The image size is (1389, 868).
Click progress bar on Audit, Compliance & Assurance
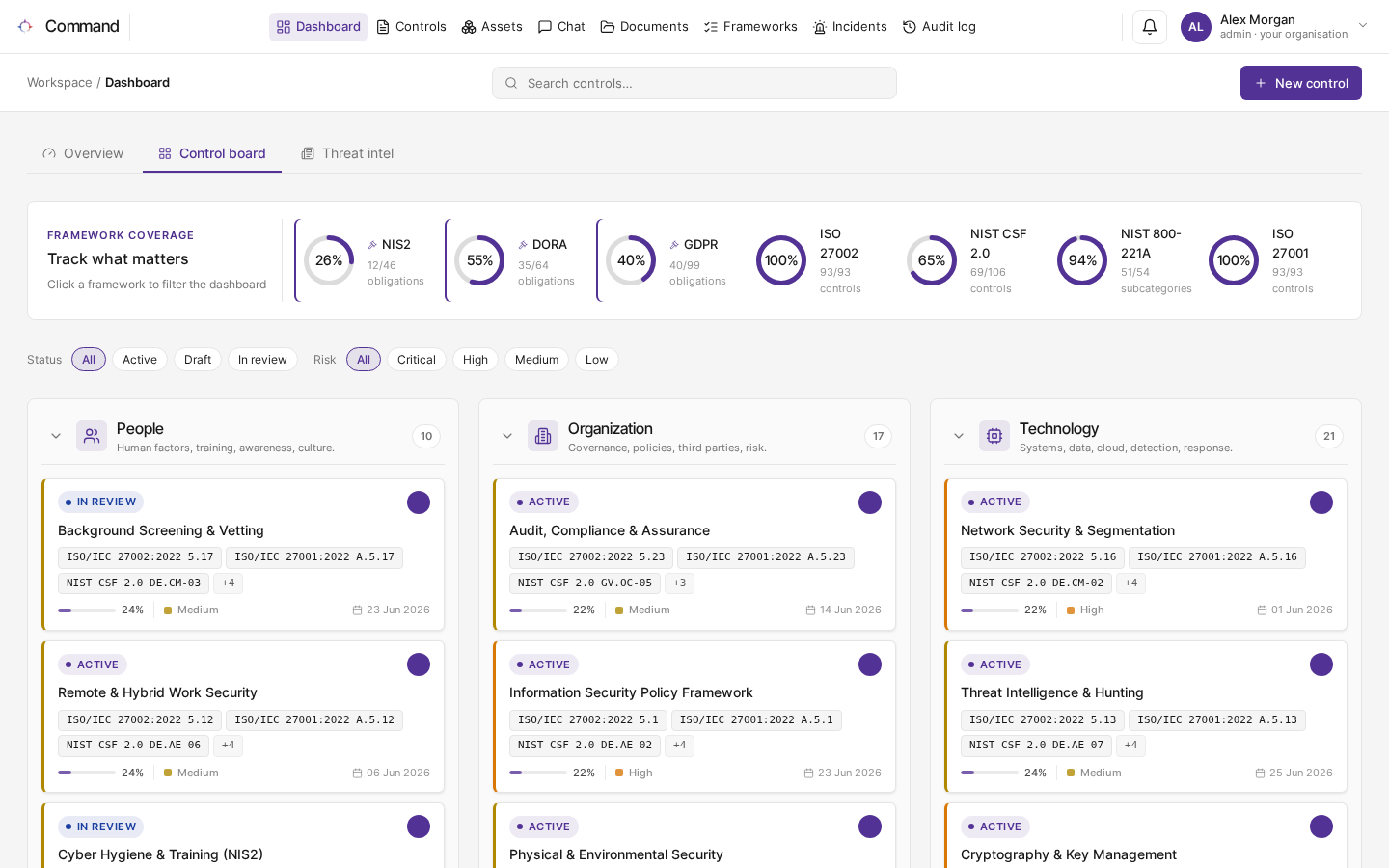coord(538,610)
